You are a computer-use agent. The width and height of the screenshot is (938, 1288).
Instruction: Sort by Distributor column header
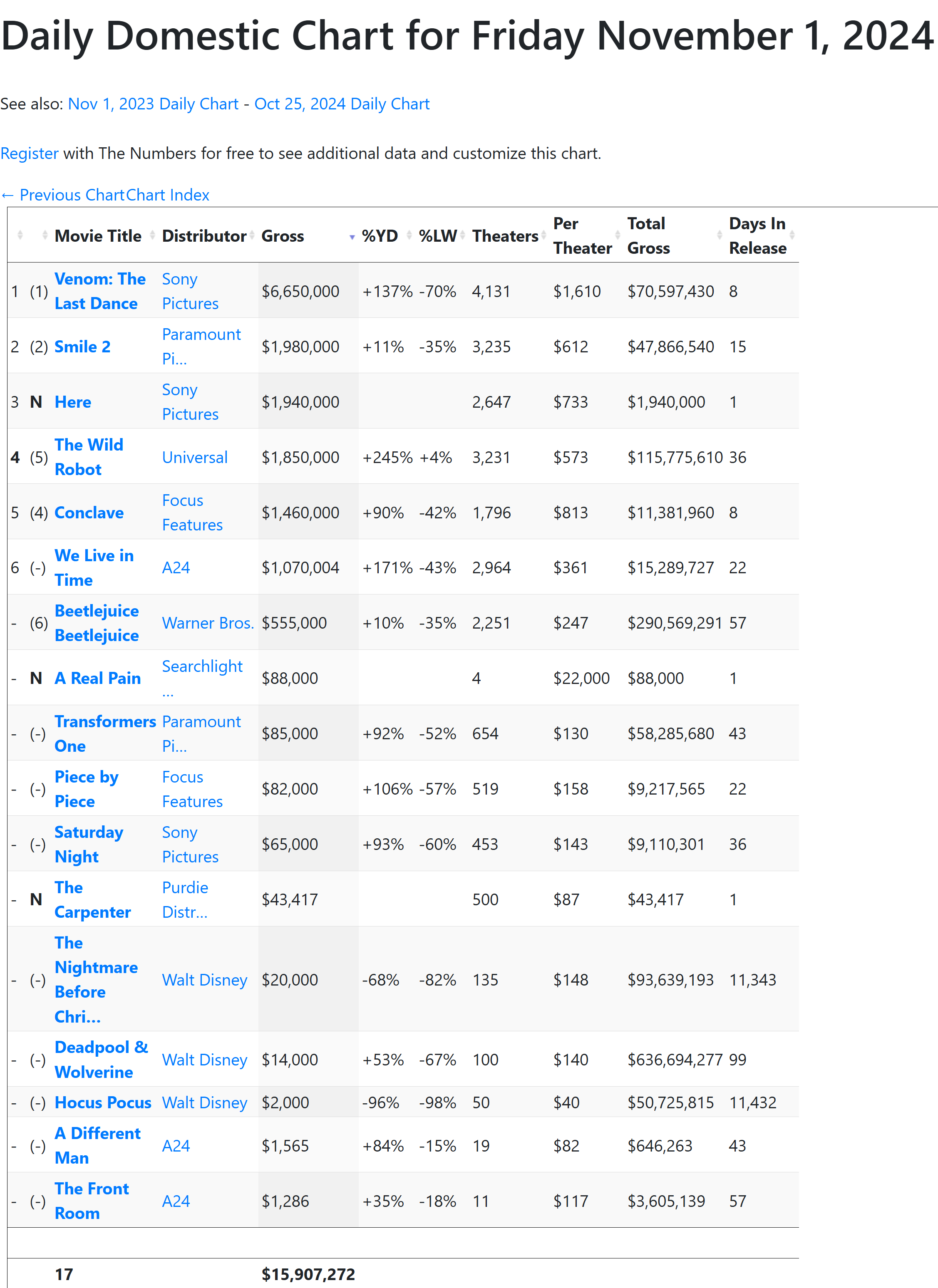(203, 236)
